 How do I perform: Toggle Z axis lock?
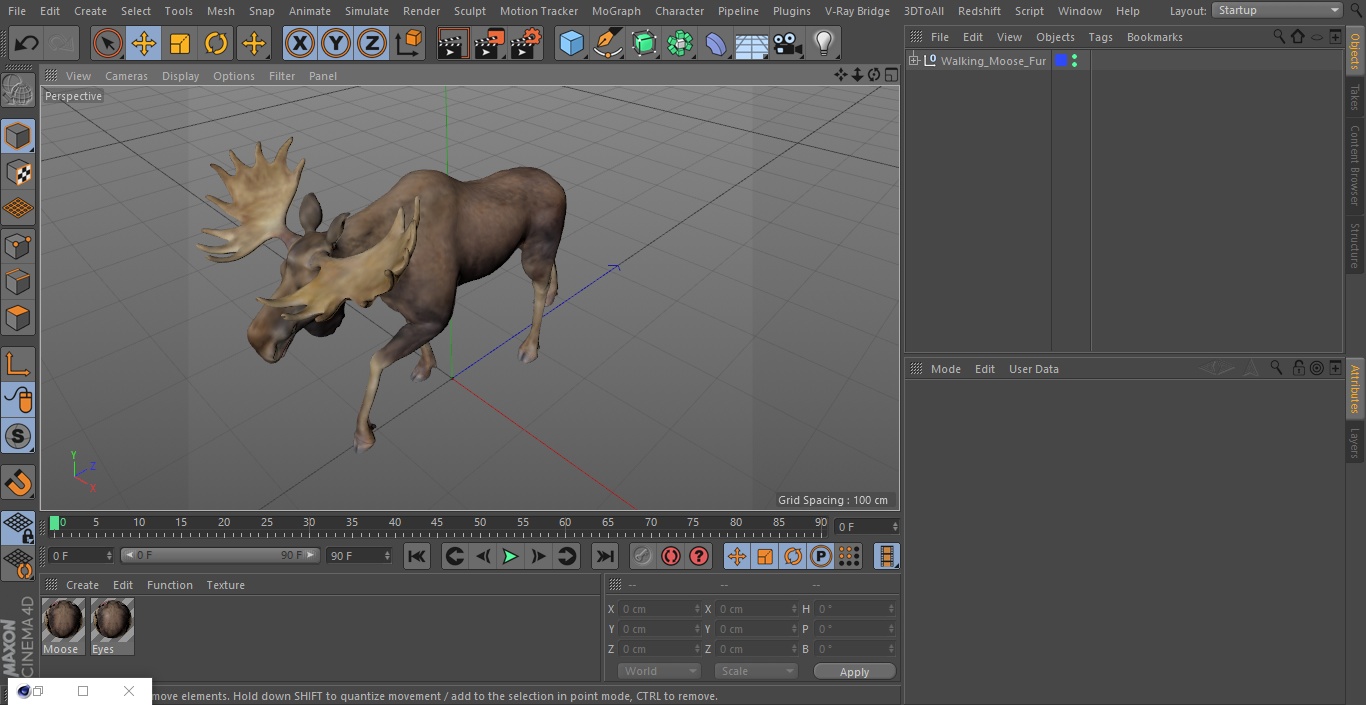pos(371,43)
